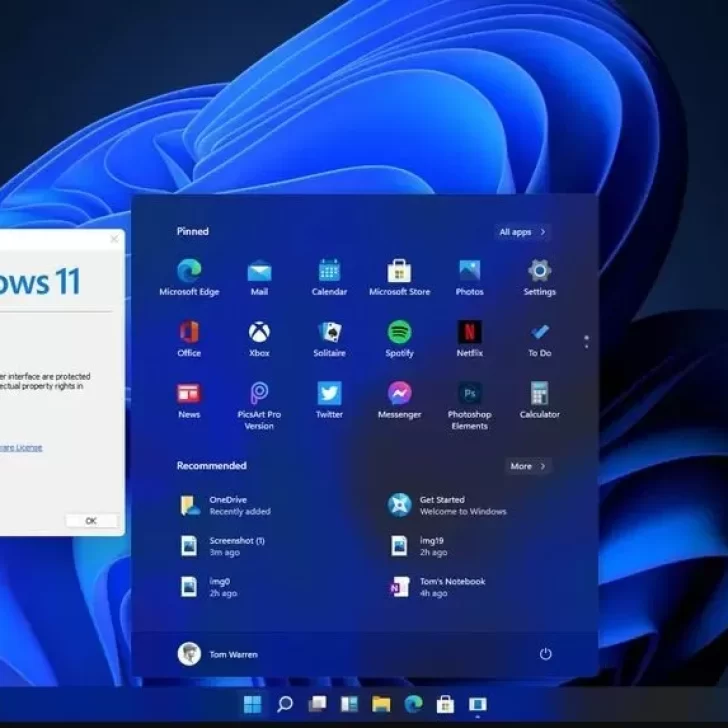Open the Twitter app
Screen dimensions: 728x728
pyautogui.click(x=329, y=395)
